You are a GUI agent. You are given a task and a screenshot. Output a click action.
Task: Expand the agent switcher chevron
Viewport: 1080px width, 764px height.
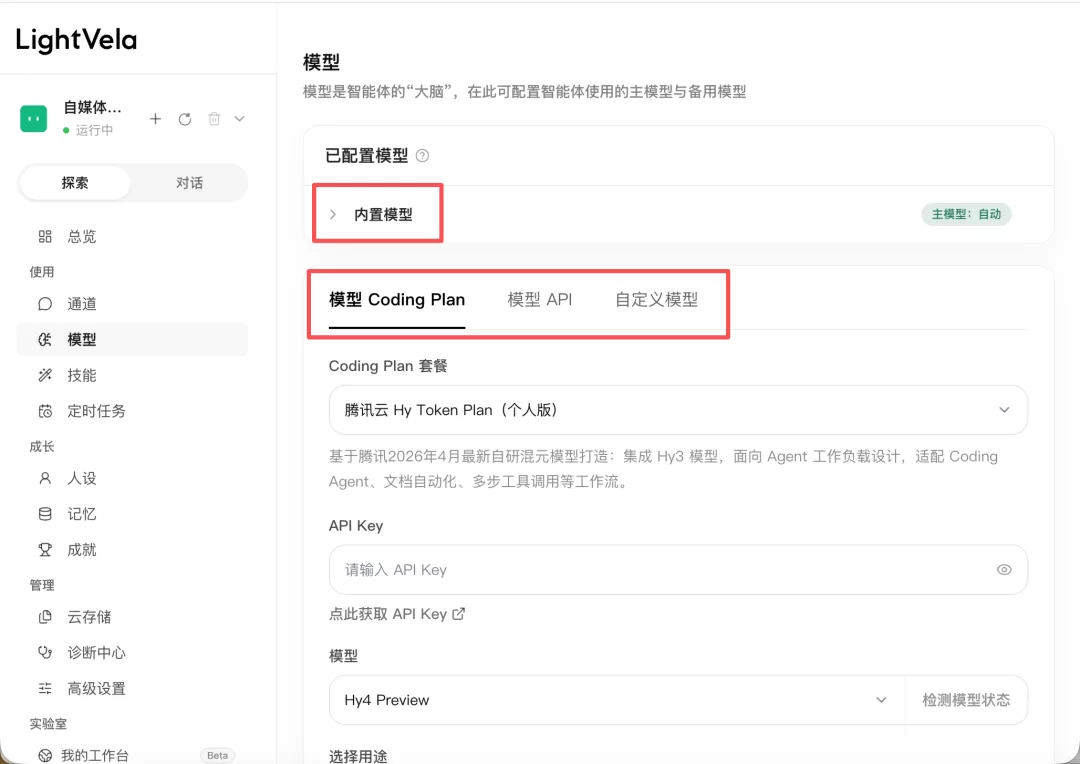point(239,118)
